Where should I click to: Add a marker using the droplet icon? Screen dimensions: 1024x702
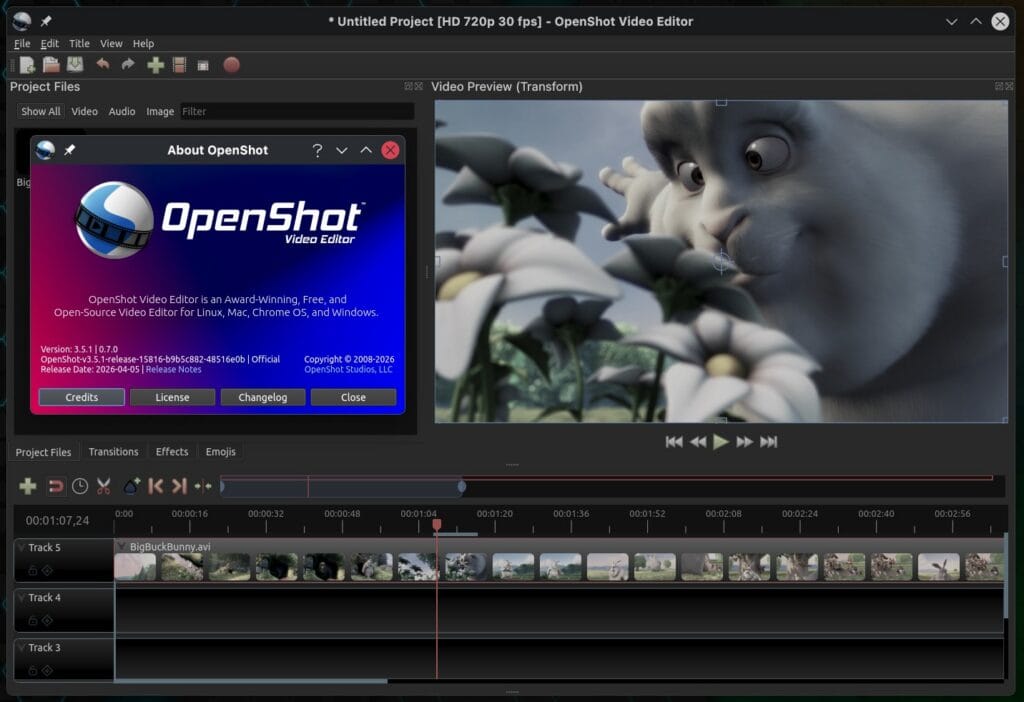[133, 486]
